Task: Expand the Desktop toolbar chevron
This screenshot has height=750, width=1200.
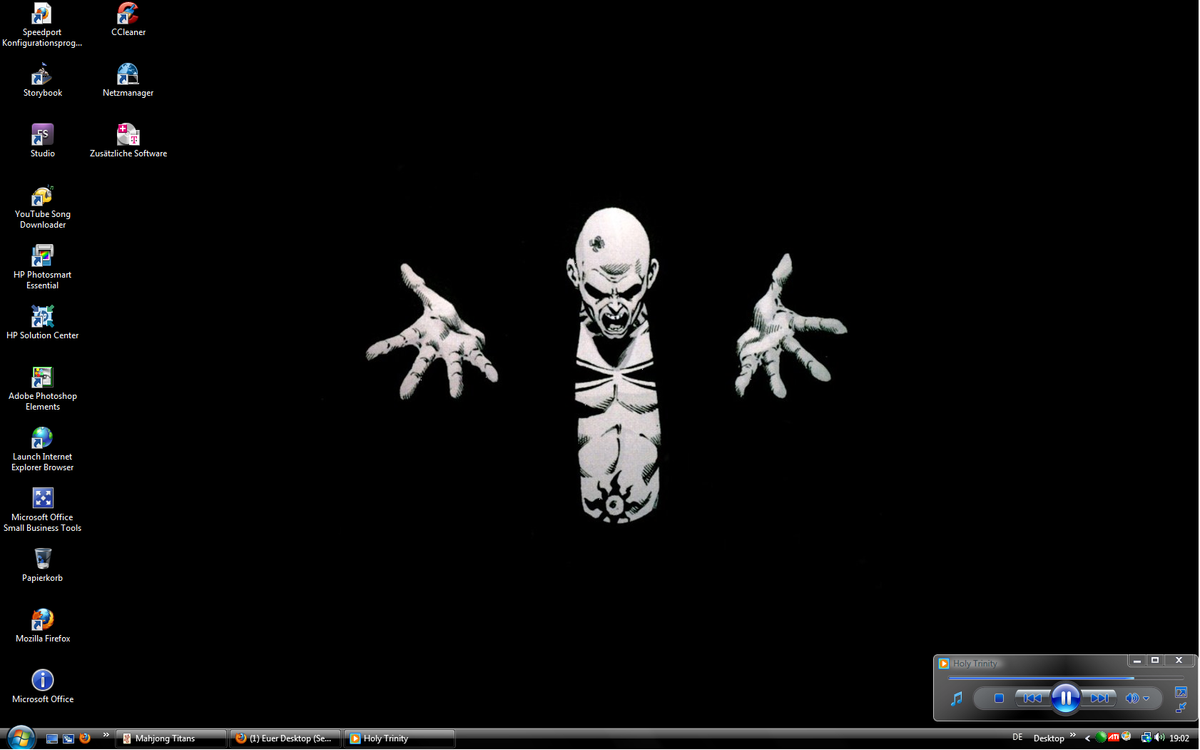Action: pos(1073,736)
